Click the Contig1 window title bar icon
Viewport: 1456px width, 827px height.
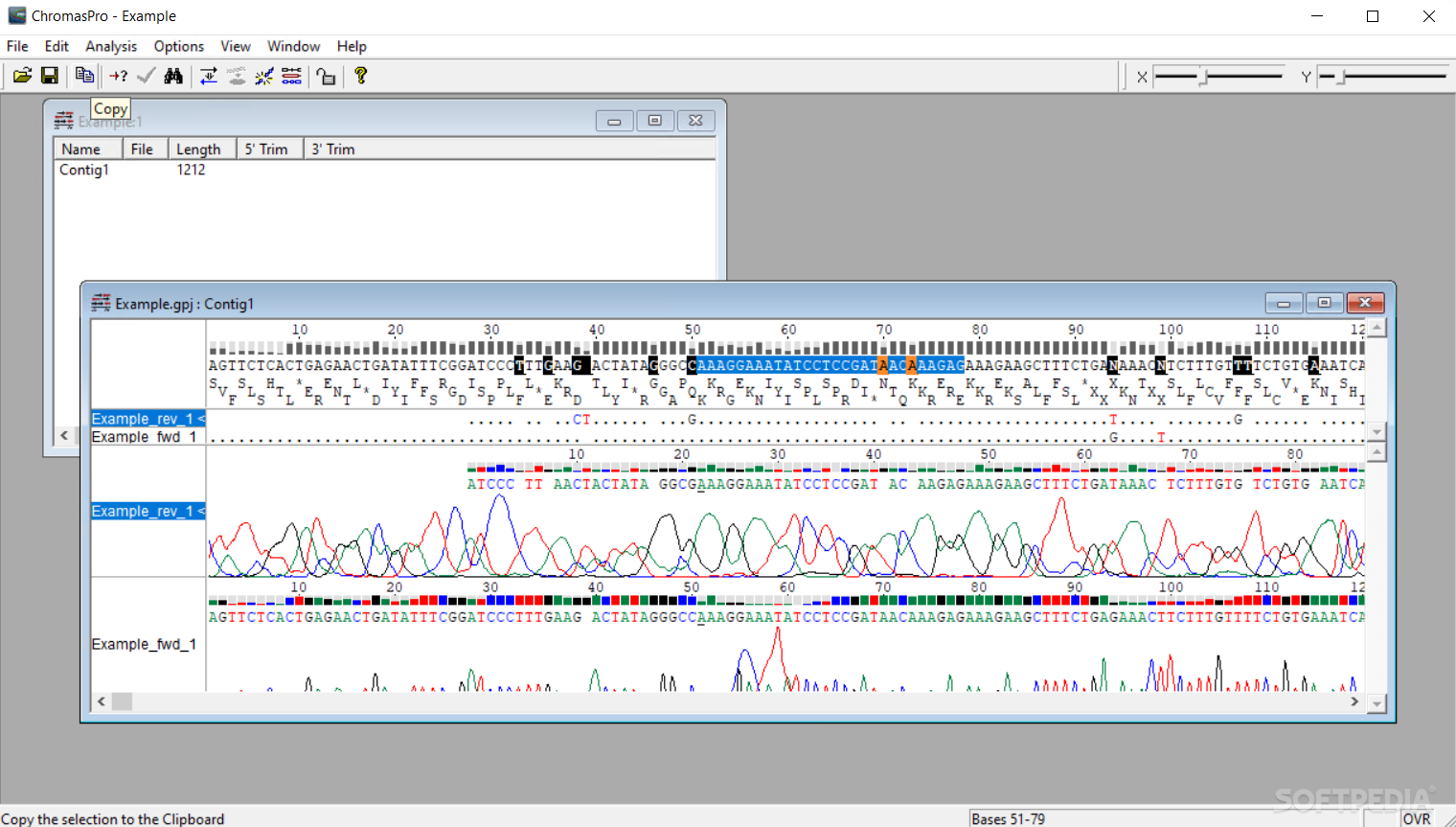(101, 303)
